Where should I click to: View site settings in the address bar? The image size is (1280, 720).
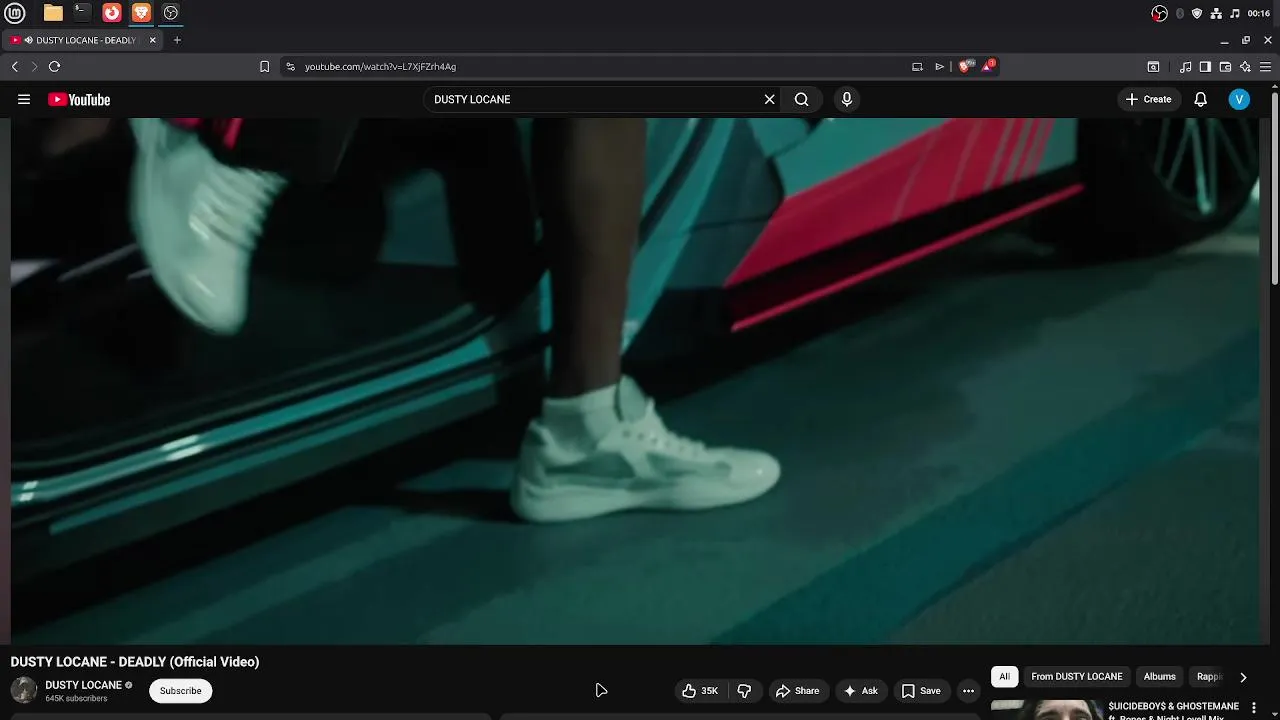tap(290, 67)
